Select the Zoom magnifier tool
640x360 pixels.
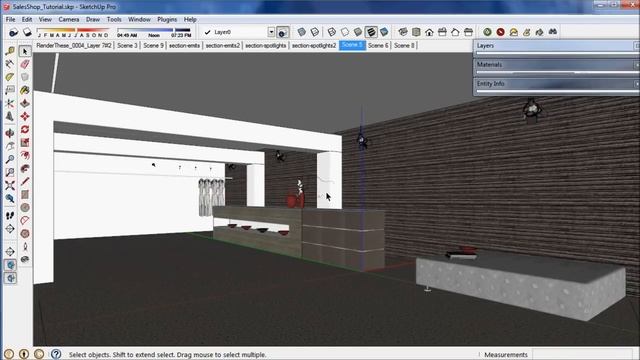click(x=10, y=159)
